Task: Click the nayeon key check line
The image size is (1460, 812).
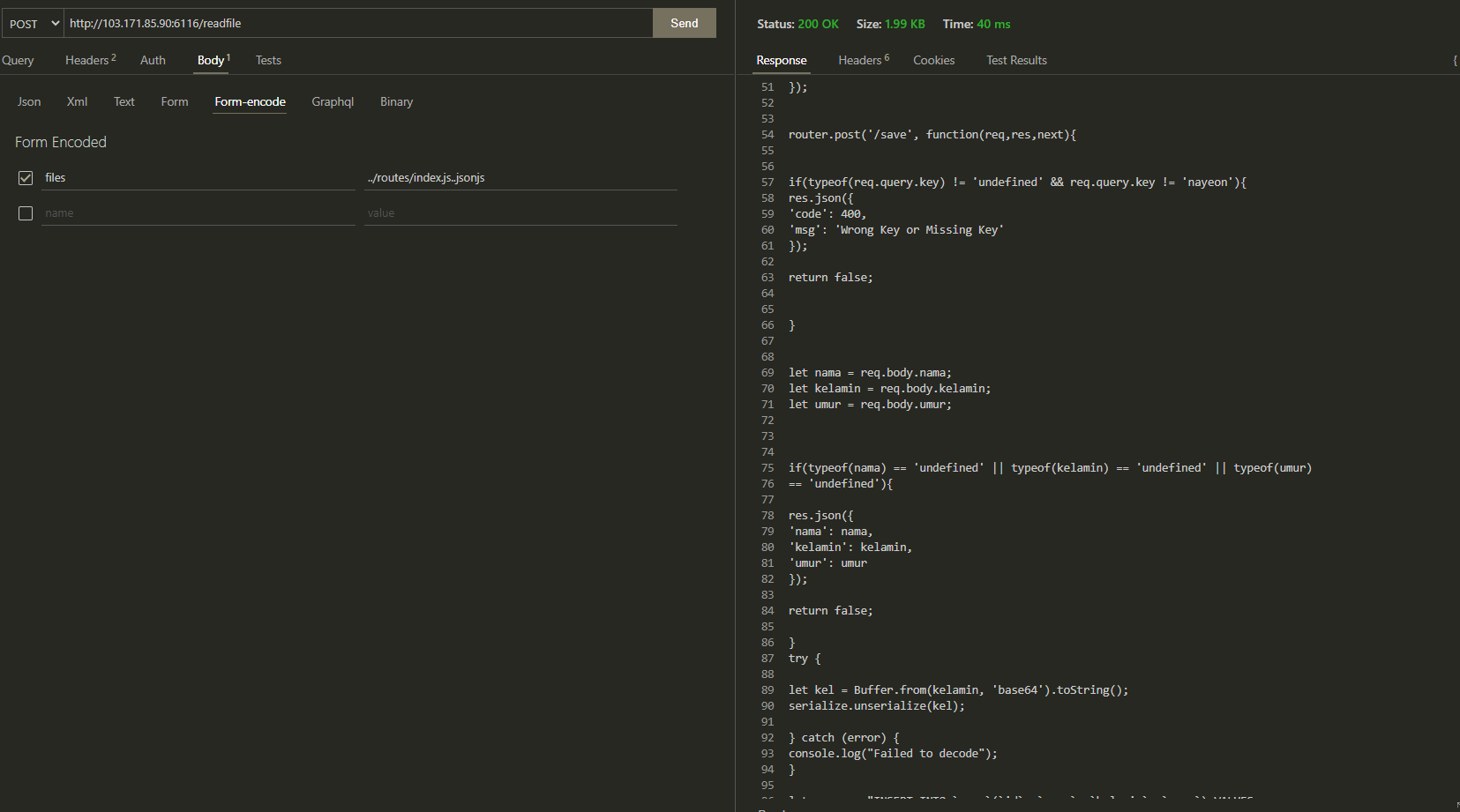Action: pos(1017,183)
